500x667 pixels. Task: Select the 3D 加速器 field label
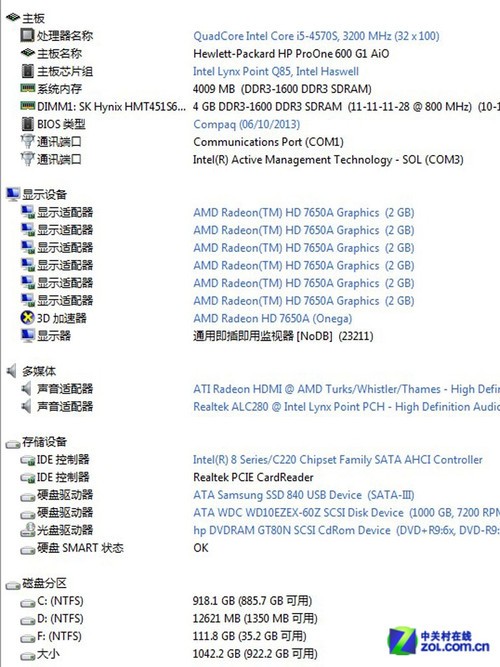click(x=62, y=318)
